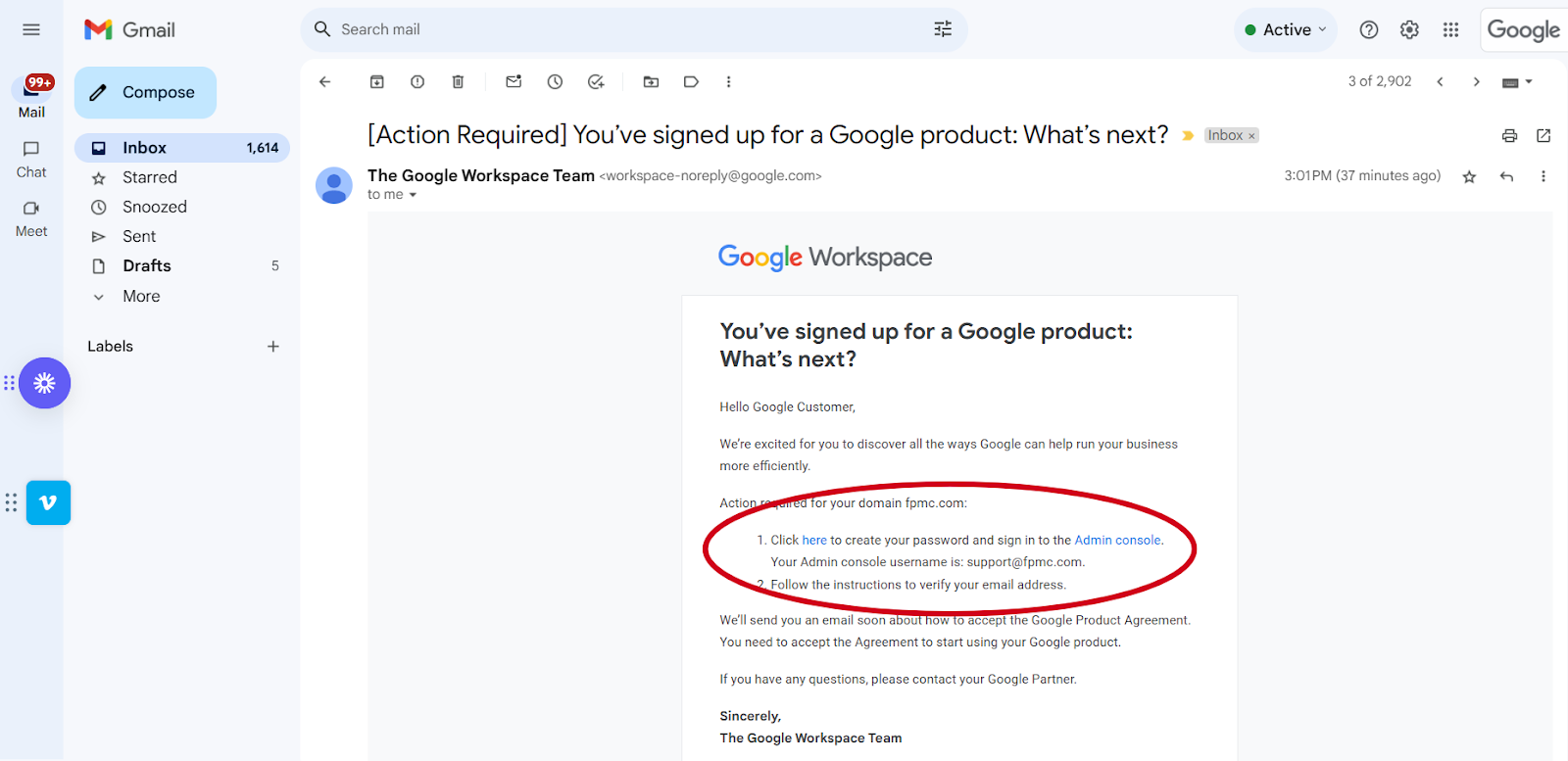Create new label with plus icon
This screenshot has width=1568, height=761.
(273, 347)
